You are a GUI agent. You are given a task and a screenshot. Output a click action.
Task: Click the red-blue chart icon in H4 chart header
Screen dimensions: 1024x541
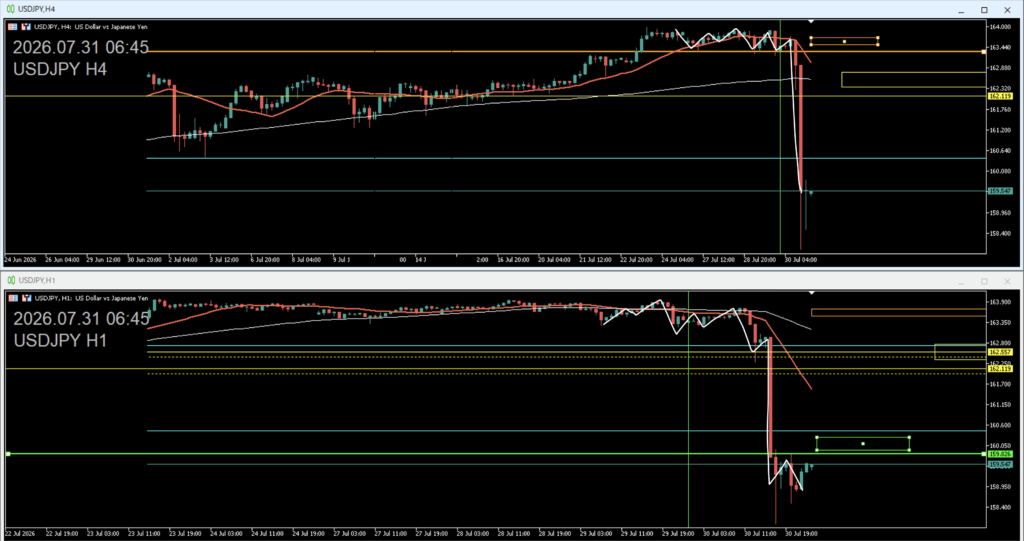(26, 27)
